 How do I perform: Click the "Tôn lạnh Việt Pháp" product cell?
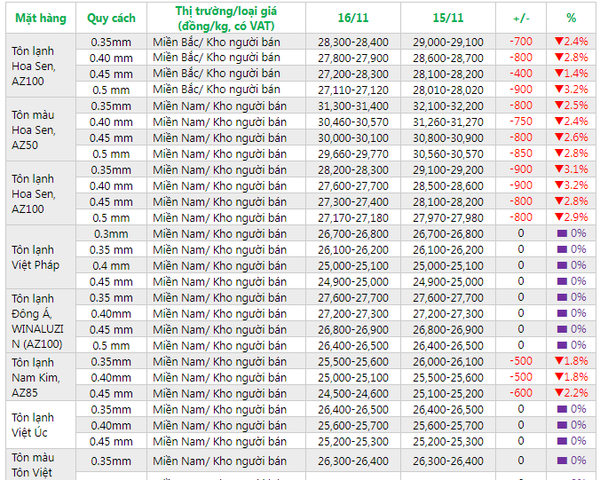click(x=41, y=257)
